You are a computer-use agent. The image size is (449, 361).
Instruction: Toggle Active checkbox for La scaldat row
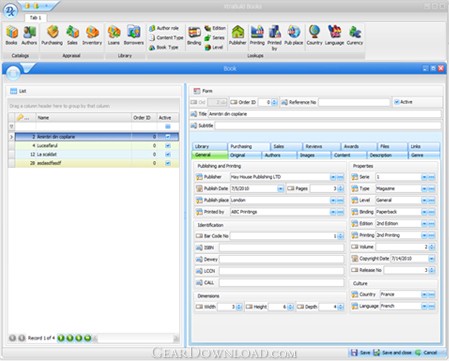click(168, 154)
